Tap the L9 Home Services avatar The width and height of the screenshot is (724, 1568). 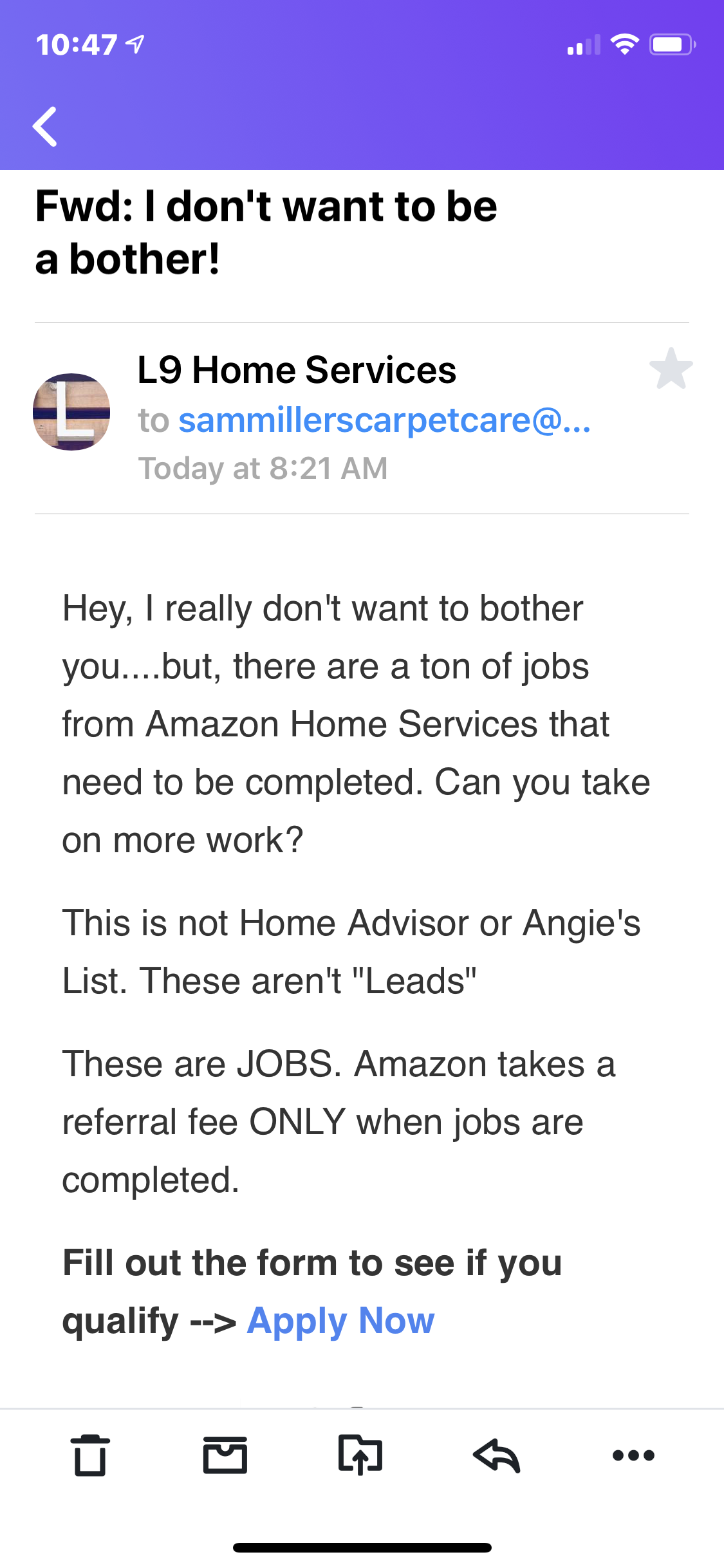click(71, 412)
